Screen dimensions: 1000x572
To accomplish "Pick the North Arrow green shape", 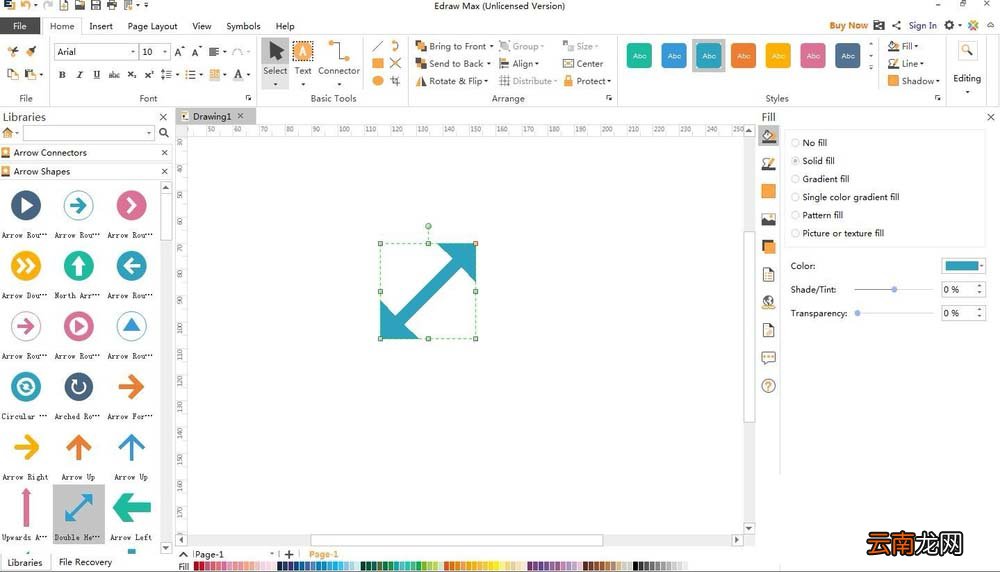I will click(78, 266).
